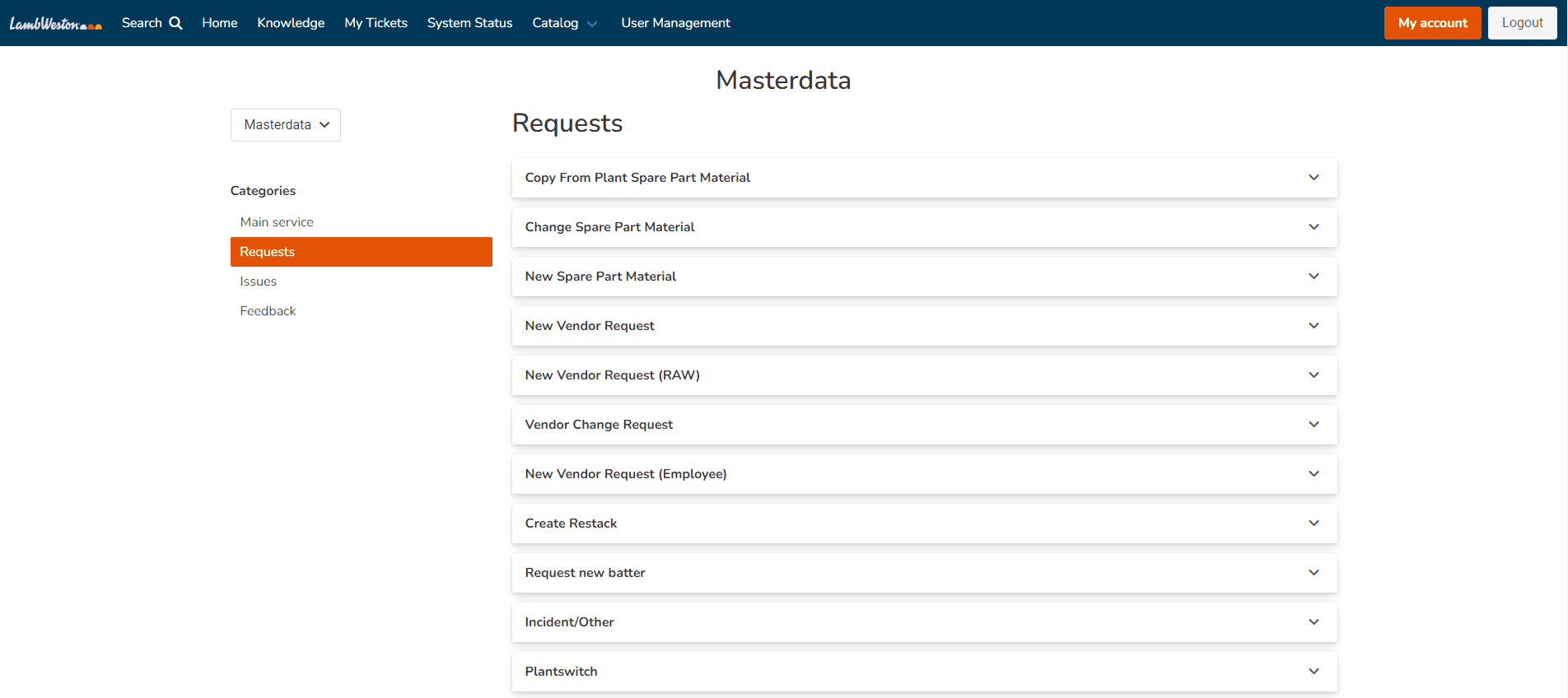
Task: Open the Knowledge page
Action: 291,23
